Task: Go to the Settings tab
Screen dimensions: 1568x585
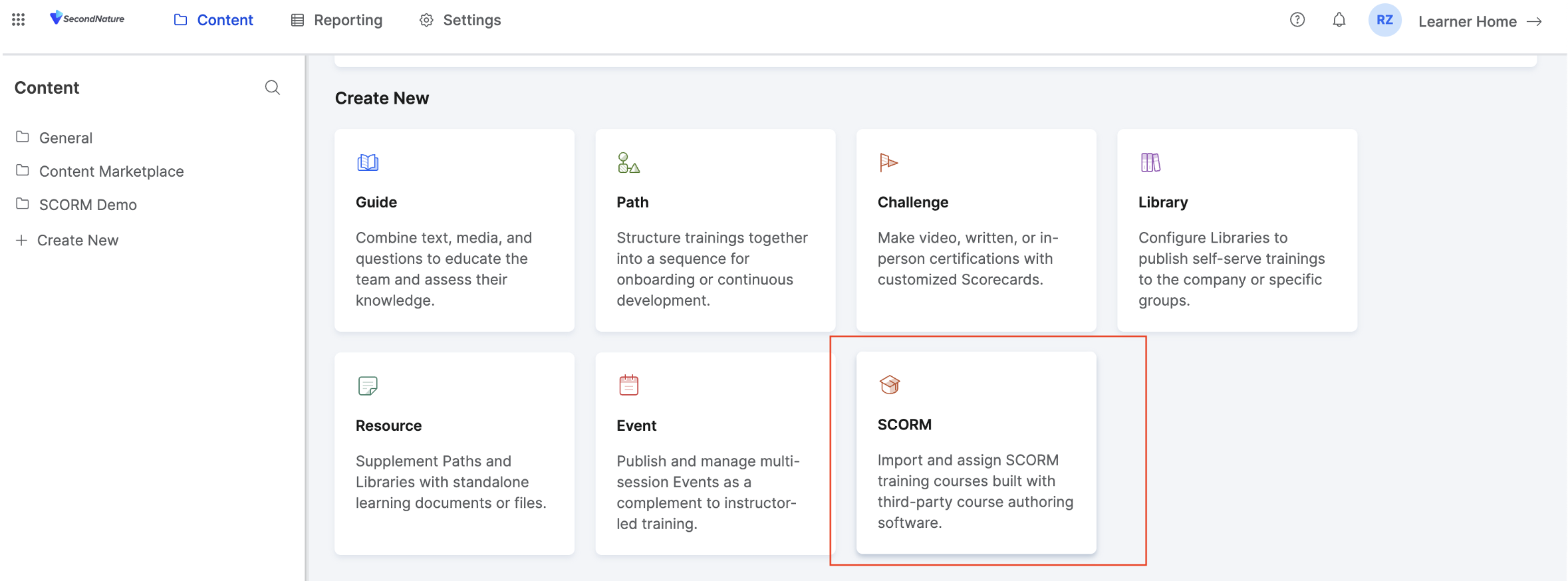Action: click(x=460, y=20)
